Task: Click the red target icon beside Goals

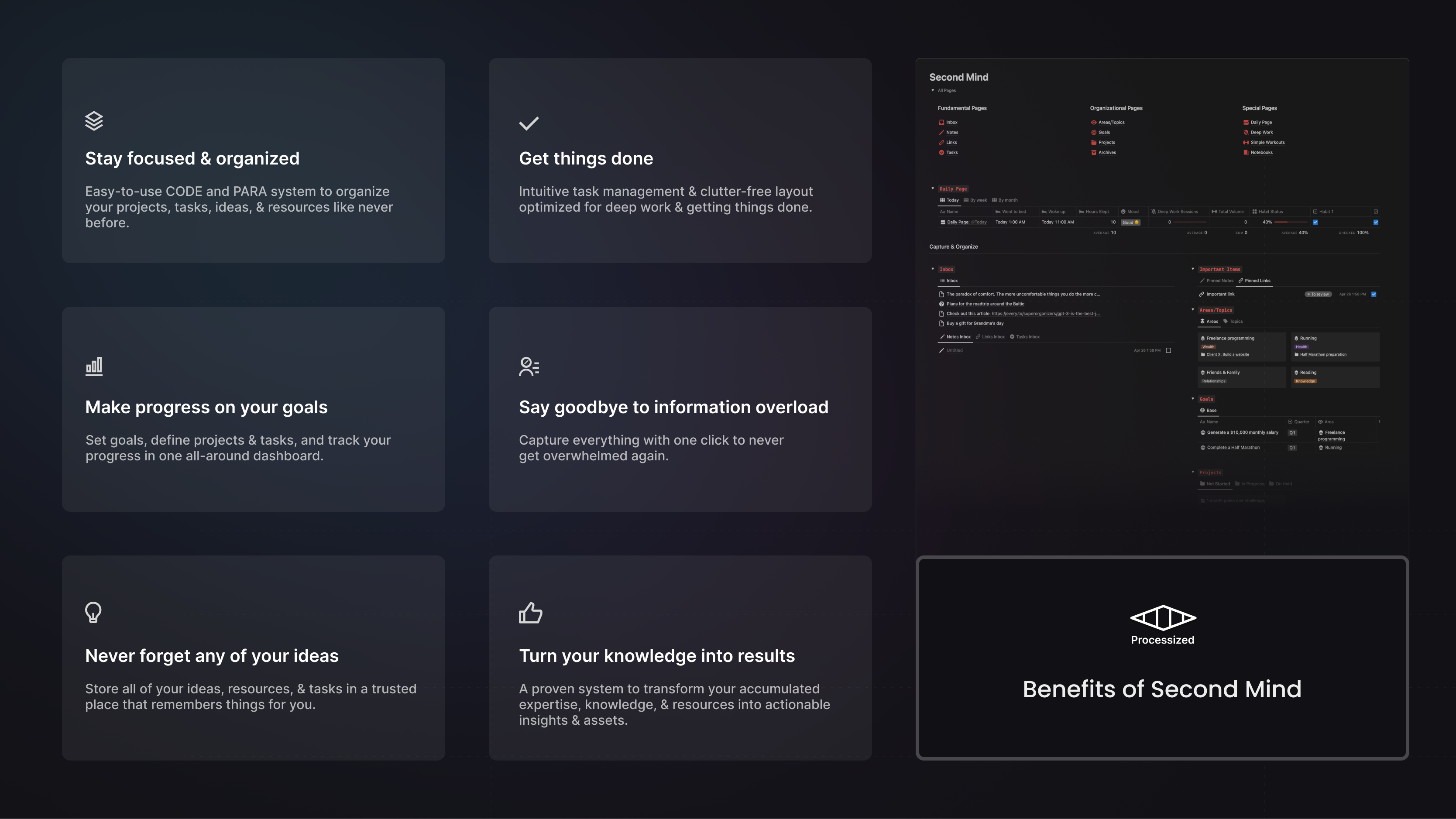Action: click(1094, 132)
